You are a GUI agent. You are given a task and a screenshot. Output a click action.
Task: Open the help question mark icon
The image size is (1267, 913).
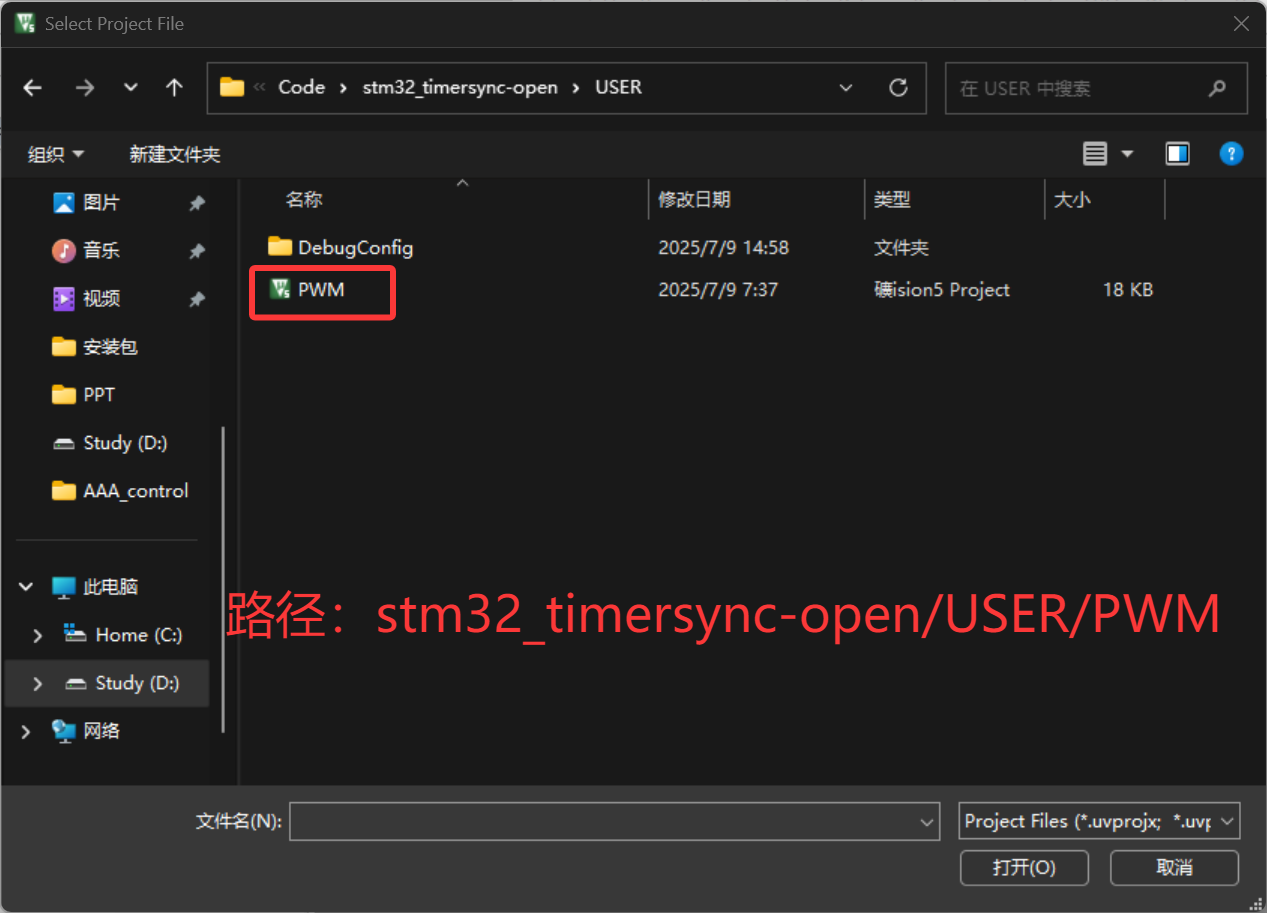1231,154
